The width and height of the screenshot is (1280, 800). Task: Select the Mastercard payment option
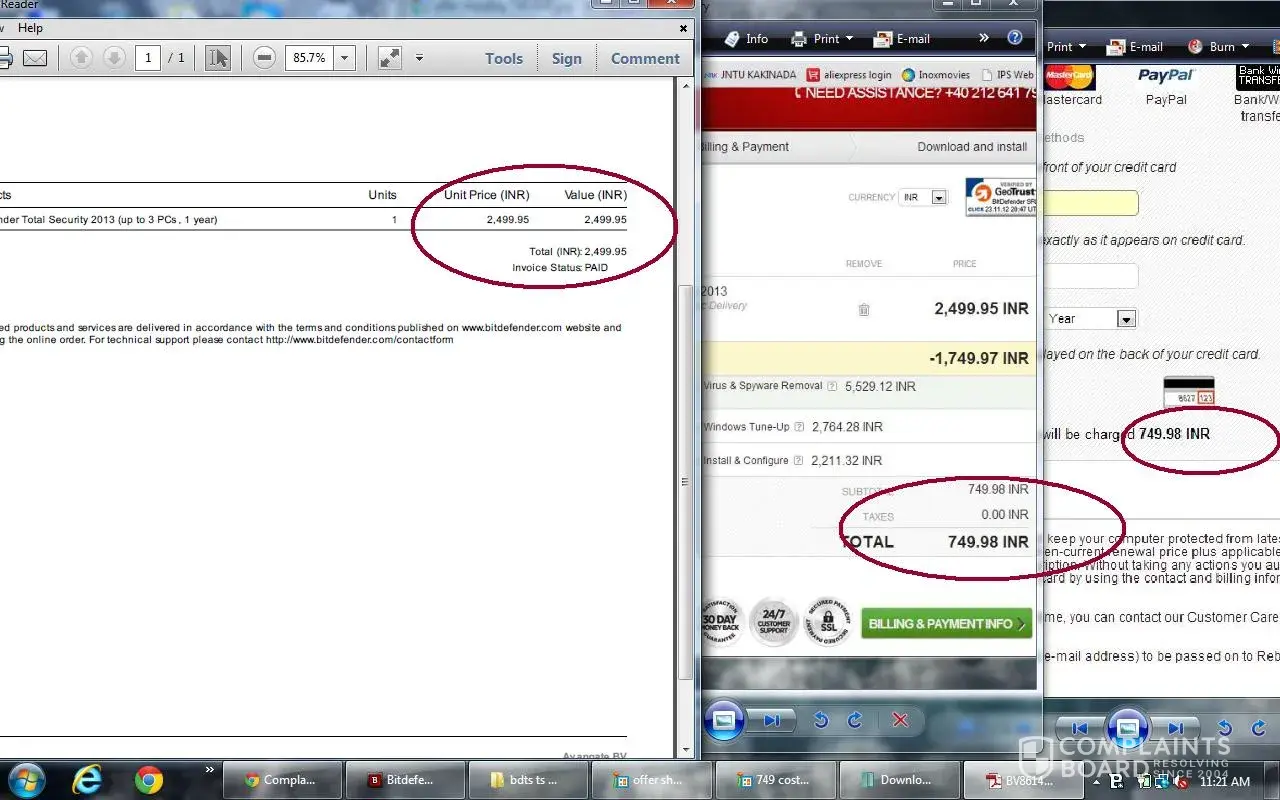(1071, 86)
